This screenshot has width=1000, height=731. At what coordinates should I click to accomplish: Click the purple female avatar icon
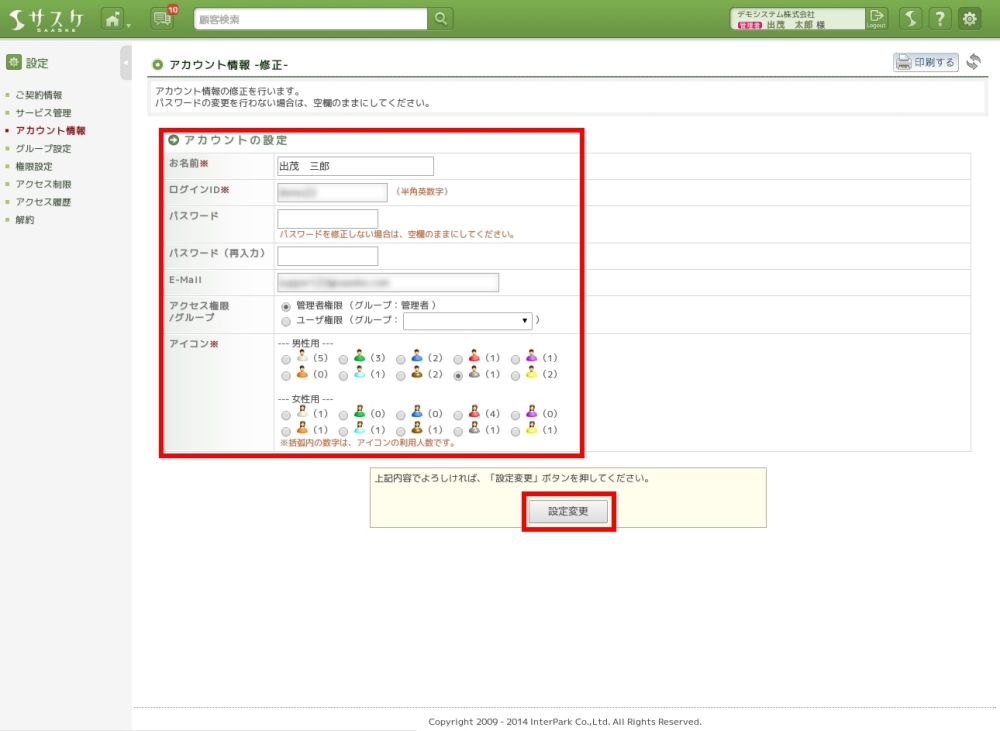(x=531, y=412)
